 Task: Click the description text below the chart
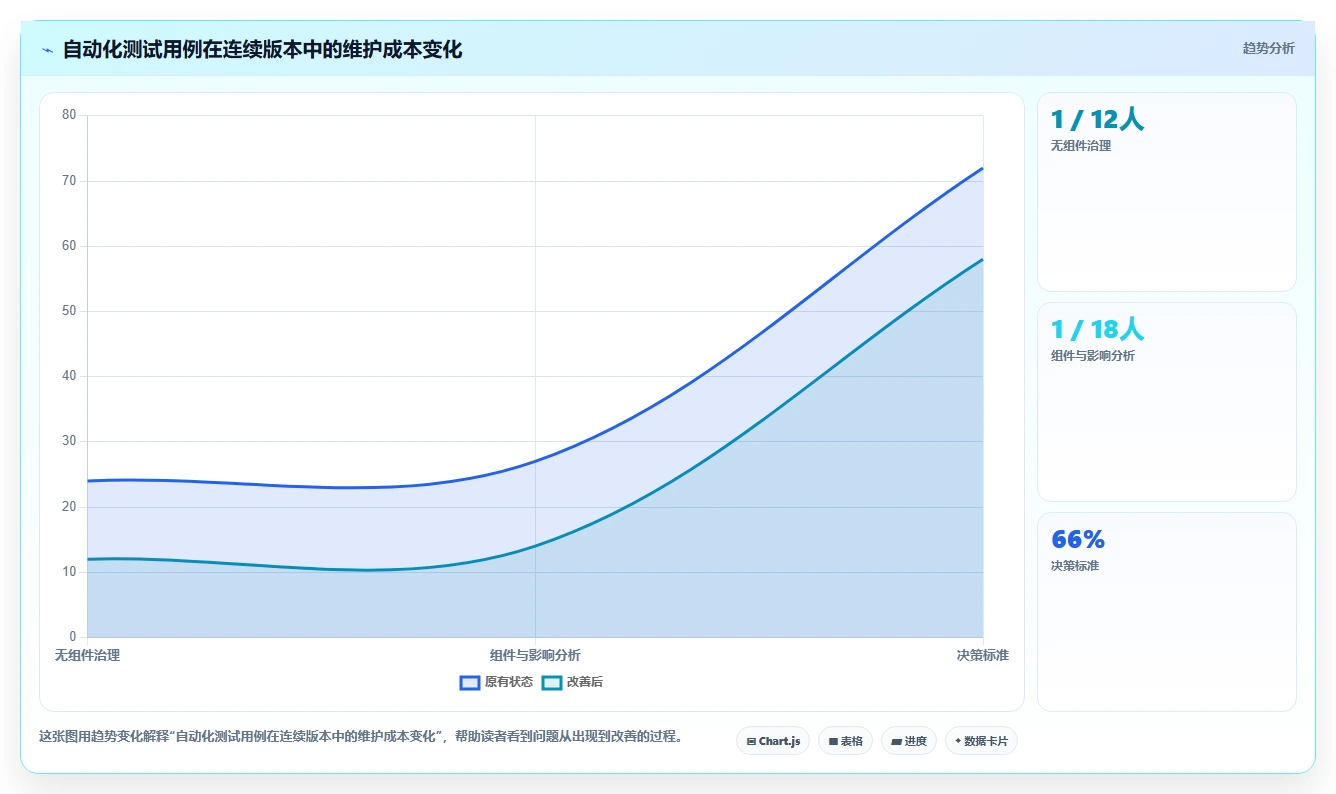[361, 737]
